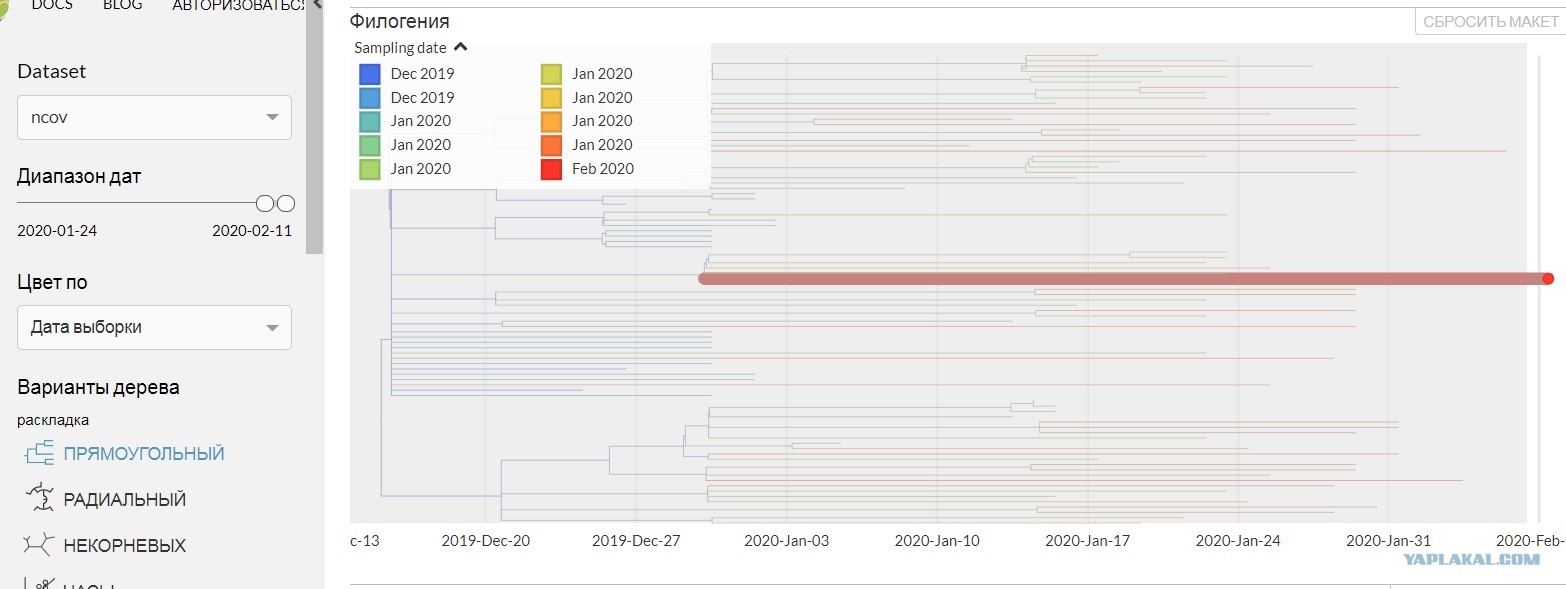Click the red Feb 2020 legend swatch
This screenshot has width=1566, height=589.
tap(551, 169)
